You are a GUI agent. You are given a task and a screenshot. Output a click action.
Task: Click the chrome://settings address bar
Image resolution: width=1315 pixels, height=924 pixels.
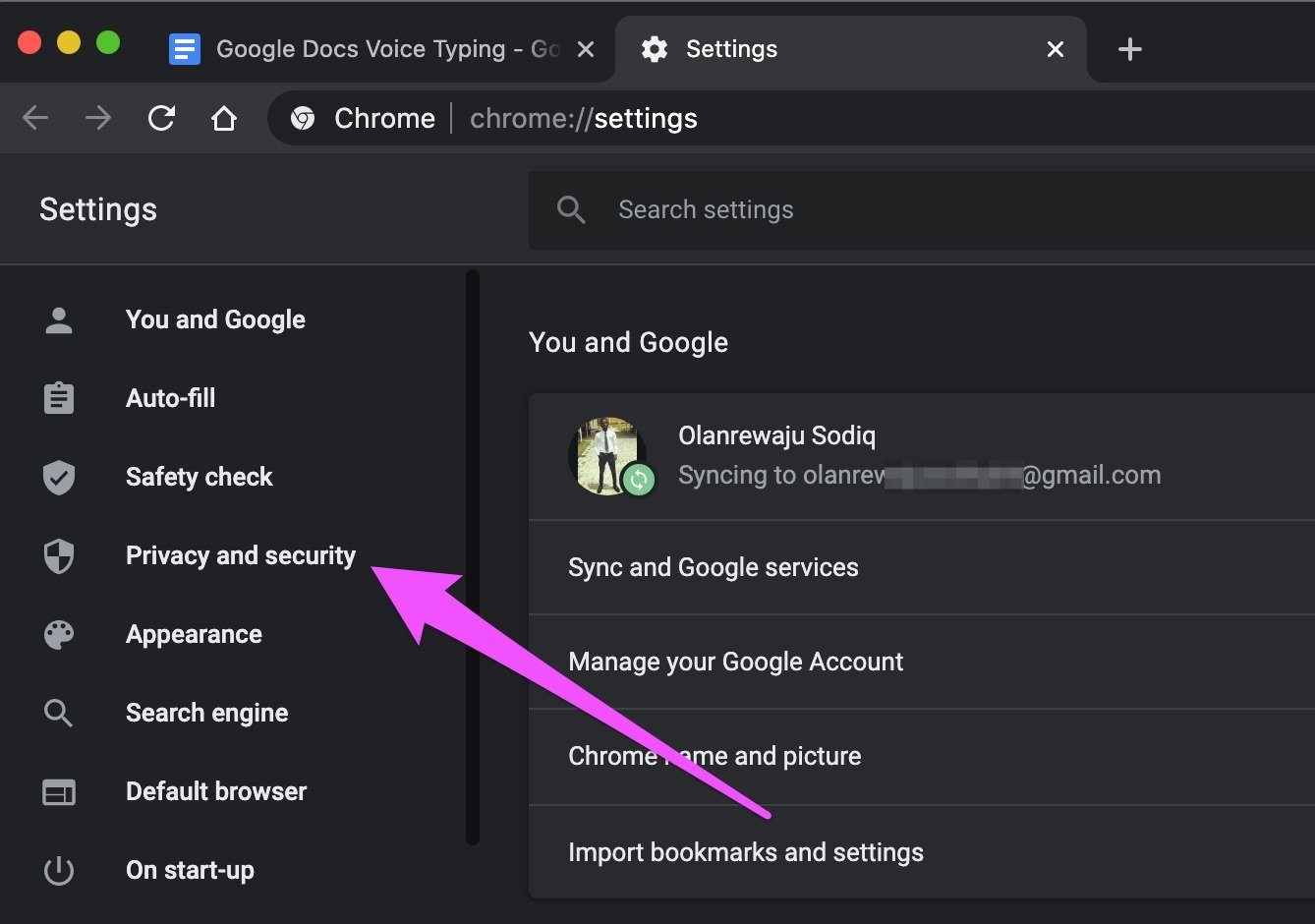791,119
